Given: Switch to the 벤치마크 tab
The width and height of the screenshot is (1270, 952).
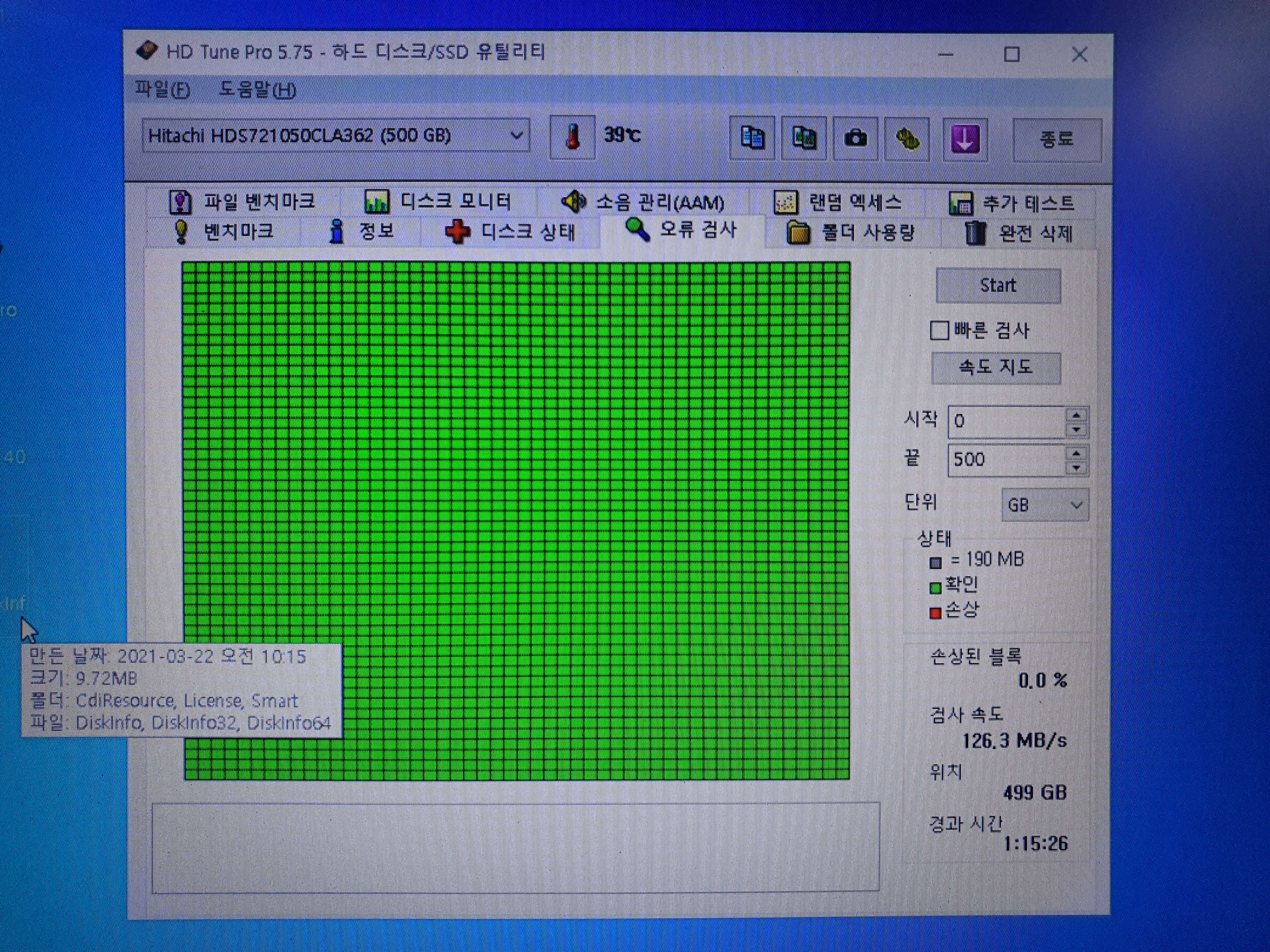Looking at the screenshot, I should (x=223, y=231).
